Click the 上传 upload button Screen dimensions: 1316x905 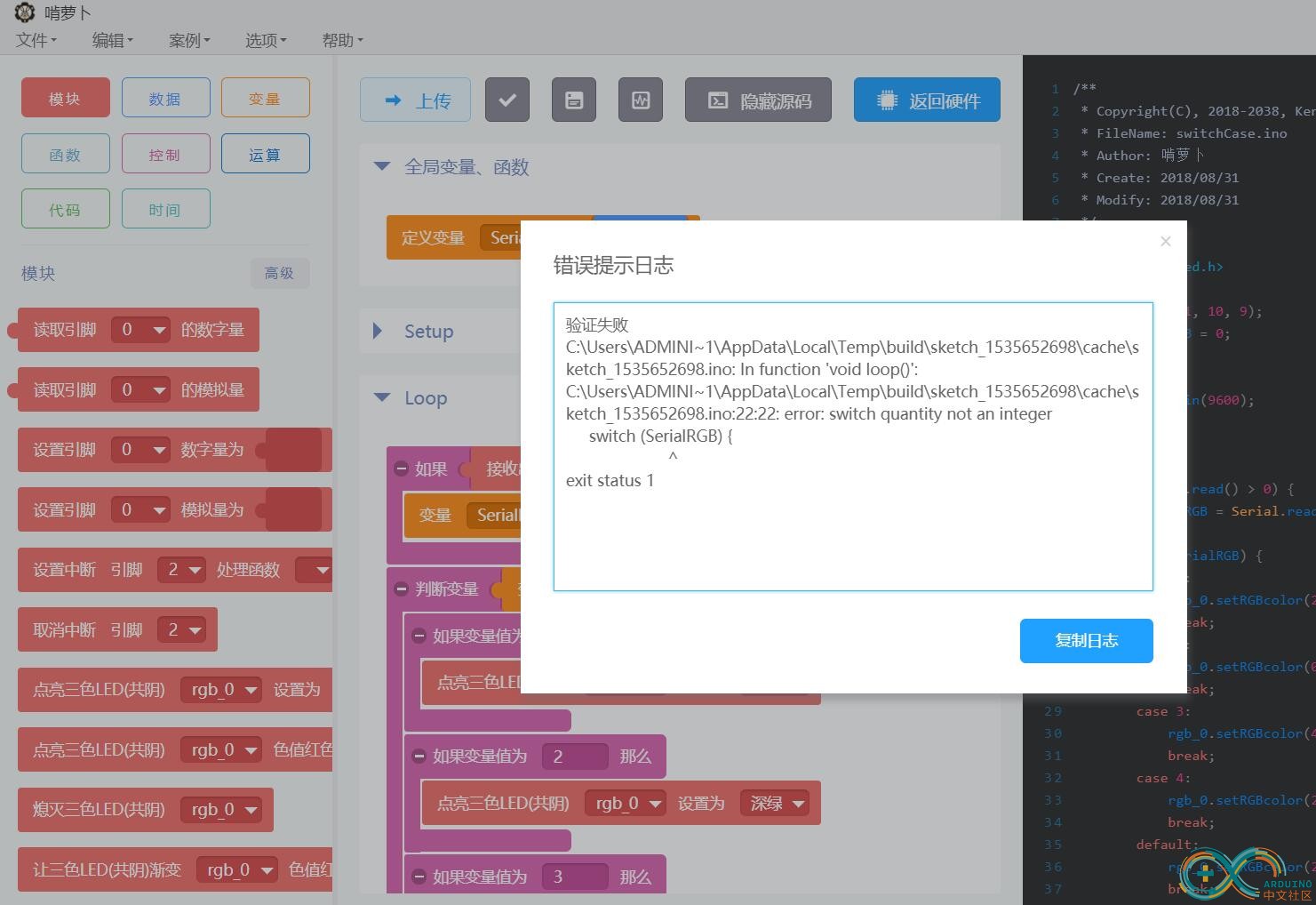point(415,100)
